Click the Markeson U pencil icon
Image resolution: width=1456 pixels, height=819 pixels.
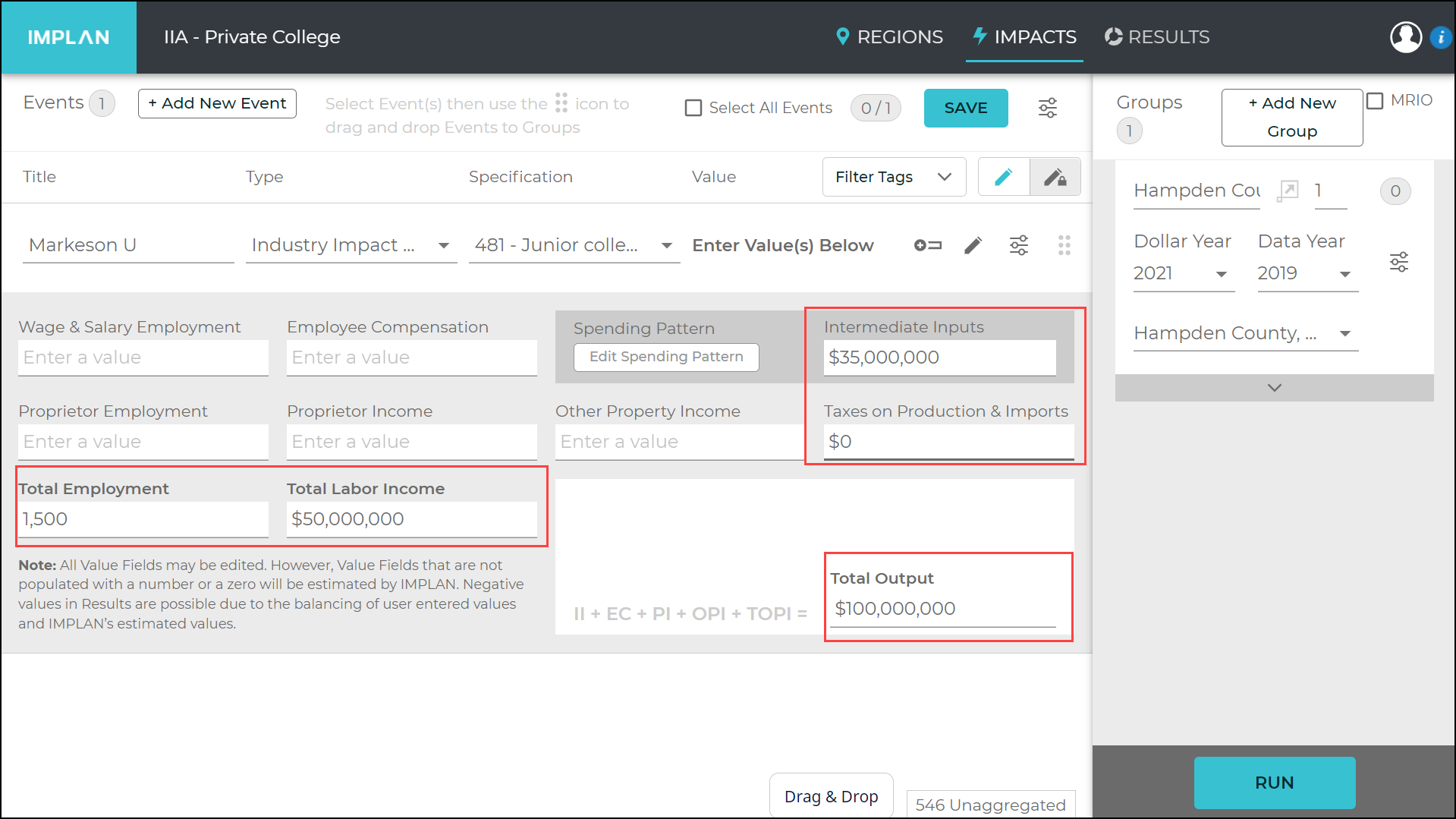point(973,245)
